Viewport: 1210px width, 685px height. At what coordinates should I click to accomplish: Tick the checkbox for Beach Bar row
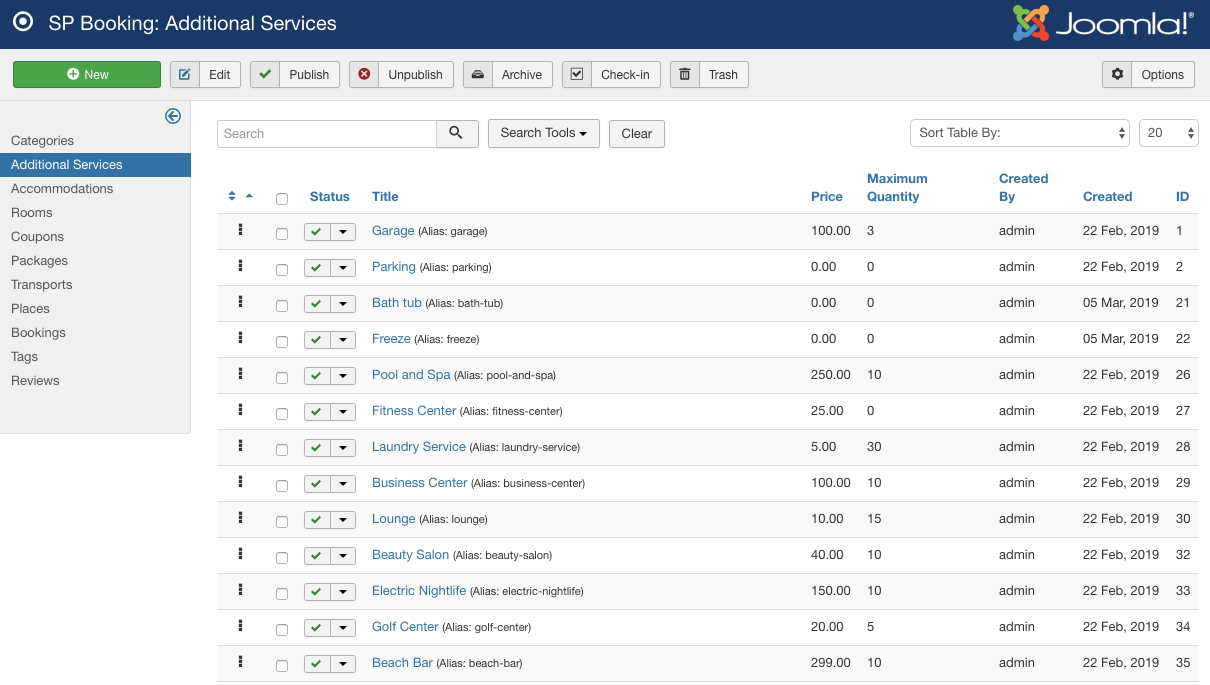[282, 666]
